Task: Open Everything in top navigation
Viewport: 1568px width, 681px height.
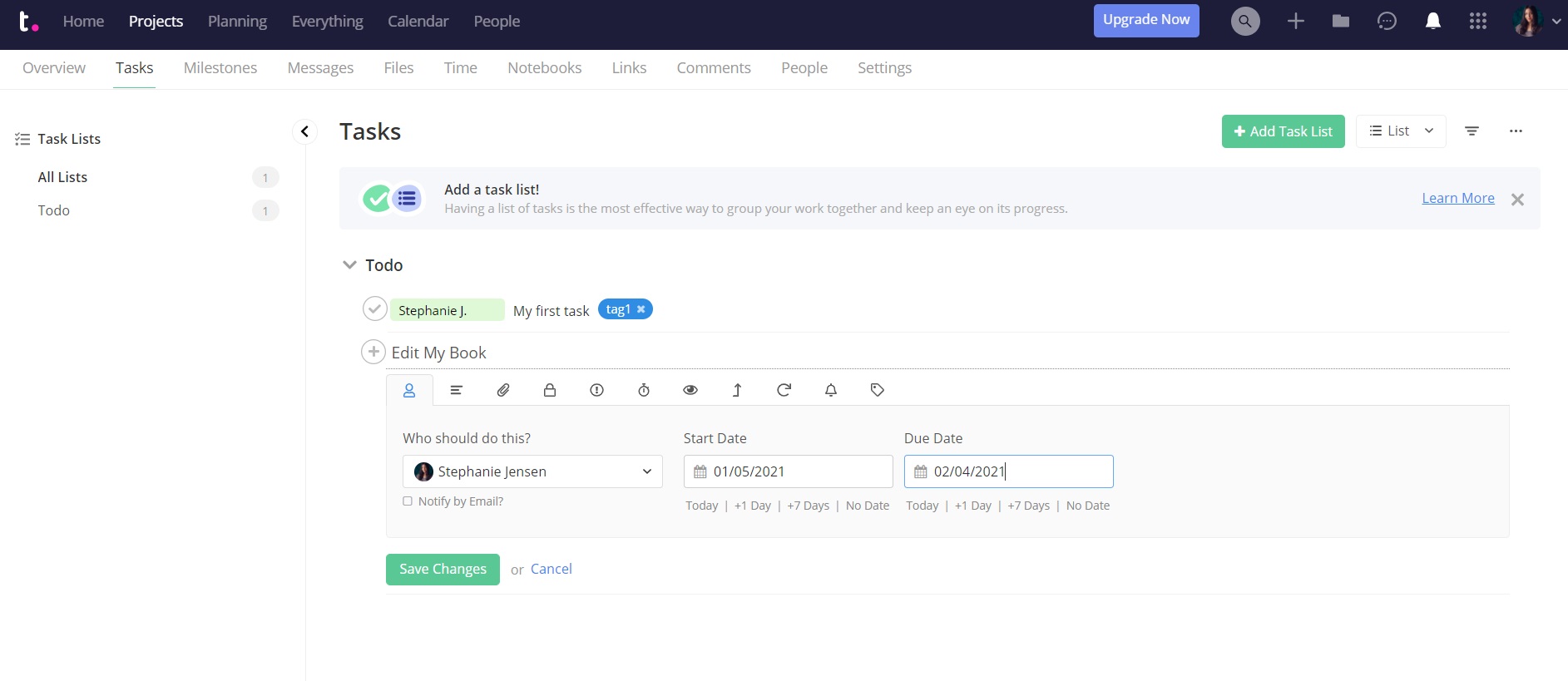Action: click(x=327, y=21)
